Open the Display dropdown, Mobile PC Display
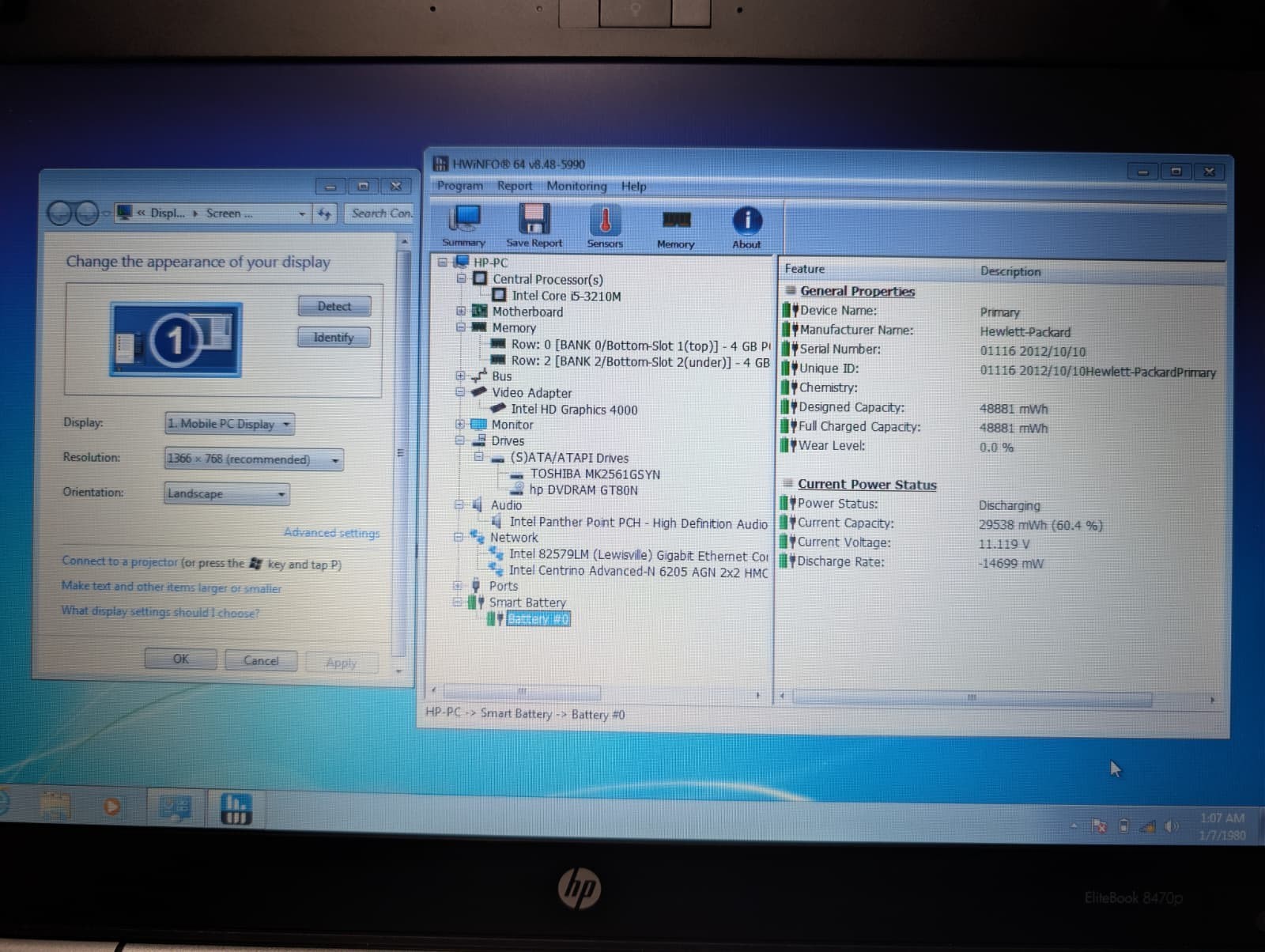The height and width of the screenshot is (952, 1265). [229, 424]
